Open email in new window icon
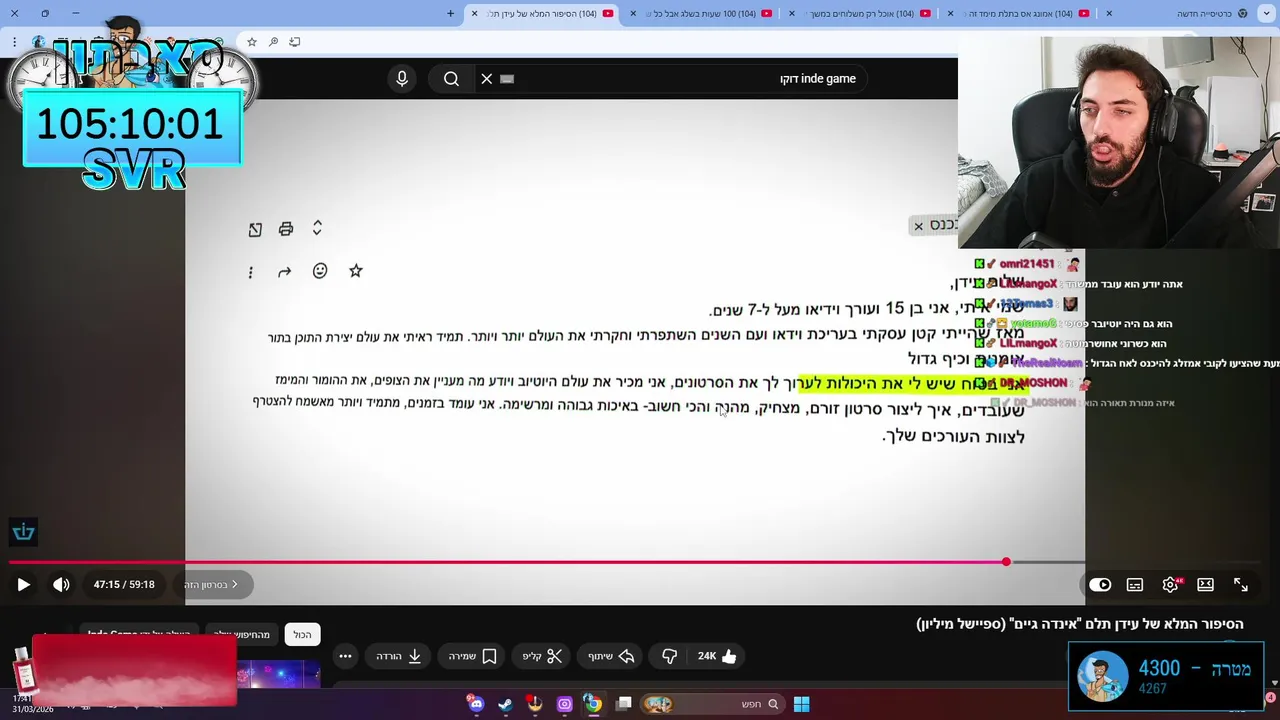This screenshot has width=1280, height=720. (255, 230)
